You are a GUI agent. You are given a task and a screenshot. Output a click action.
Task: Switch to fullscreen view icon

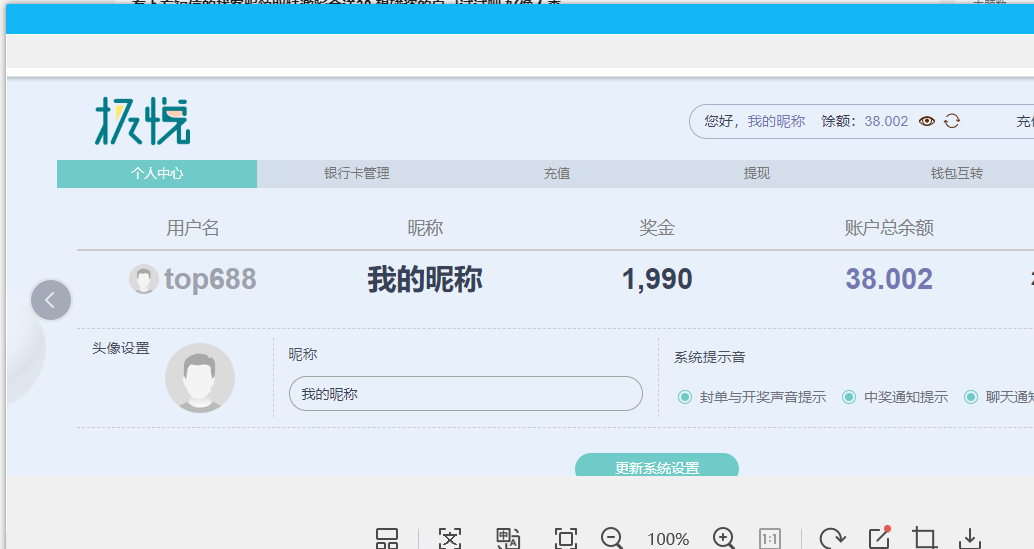pyautogui.click(x=565, y=538)
